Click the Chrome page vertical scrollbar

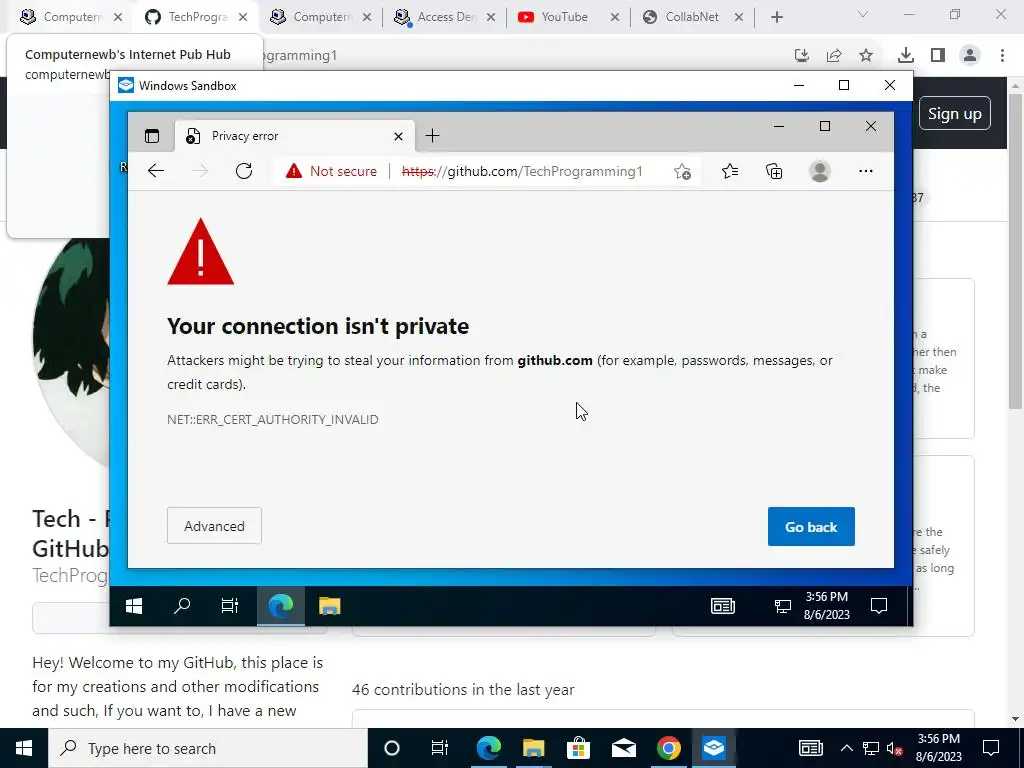[x=1016, y=251]
